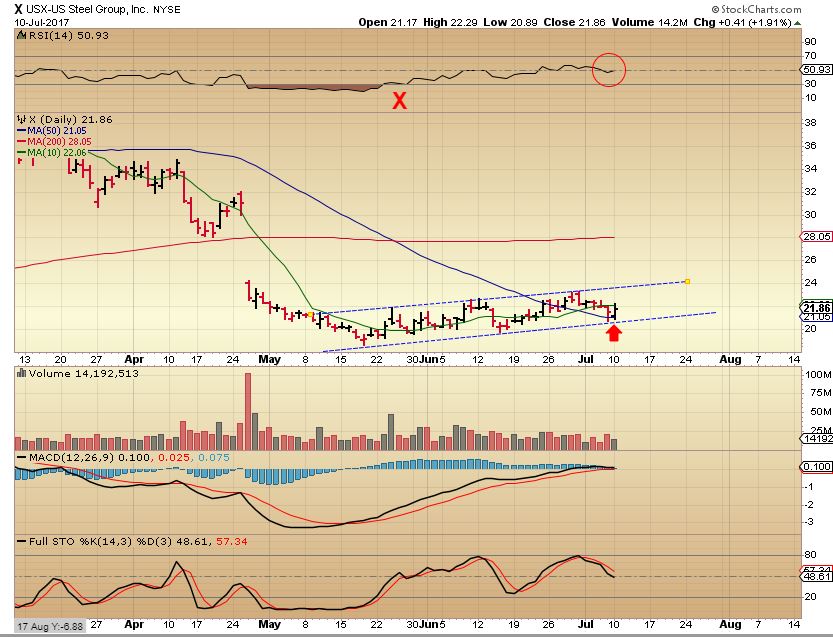This screenshot has width=833, height=637.
Task: Click the large X ticker symbol in the header
Action: tap(19, 9)
